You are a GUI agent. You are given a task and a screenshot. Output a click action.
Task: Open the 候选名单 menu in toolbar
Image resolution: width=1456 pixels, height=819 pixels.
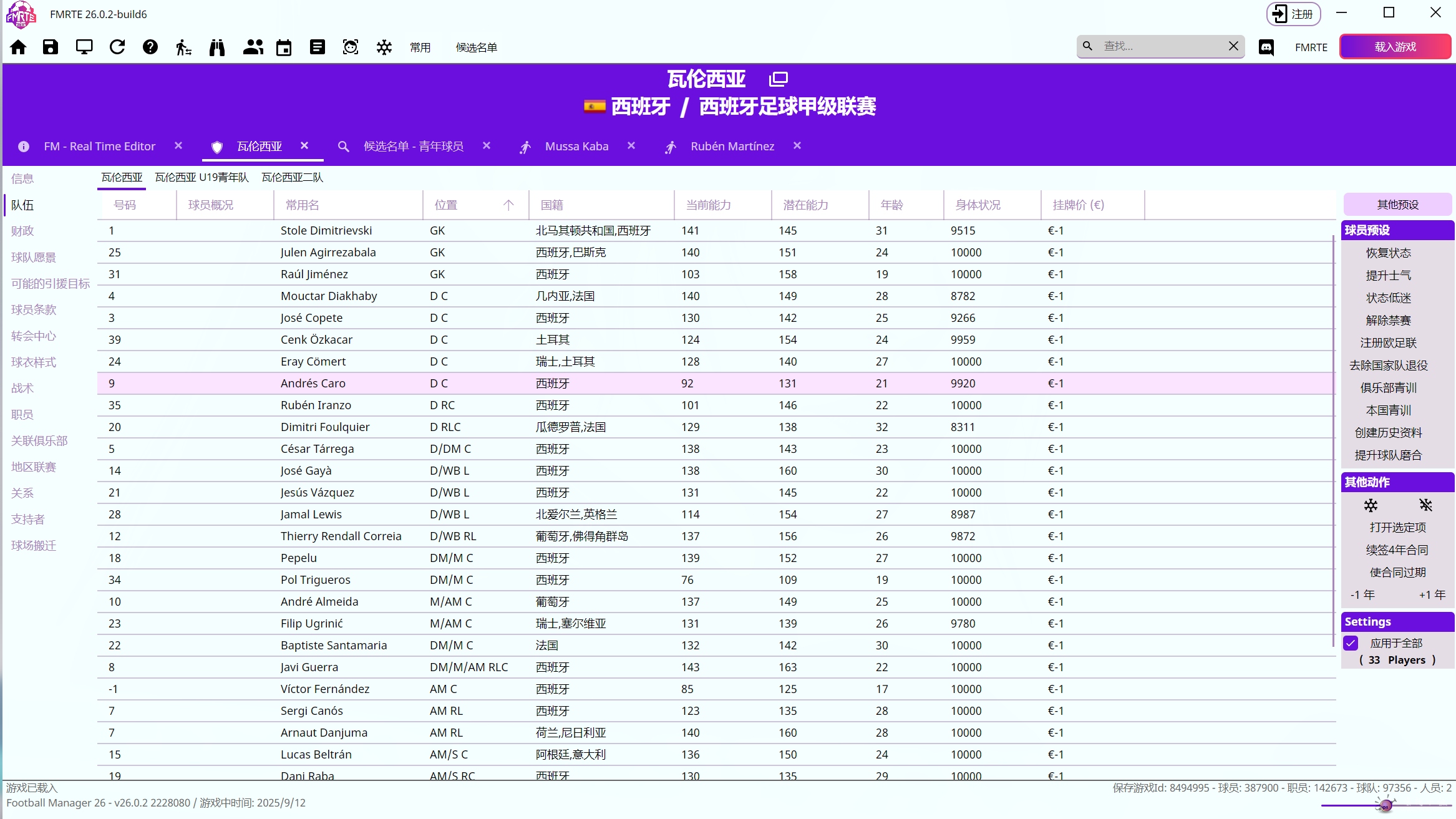(x=476, y=47)
